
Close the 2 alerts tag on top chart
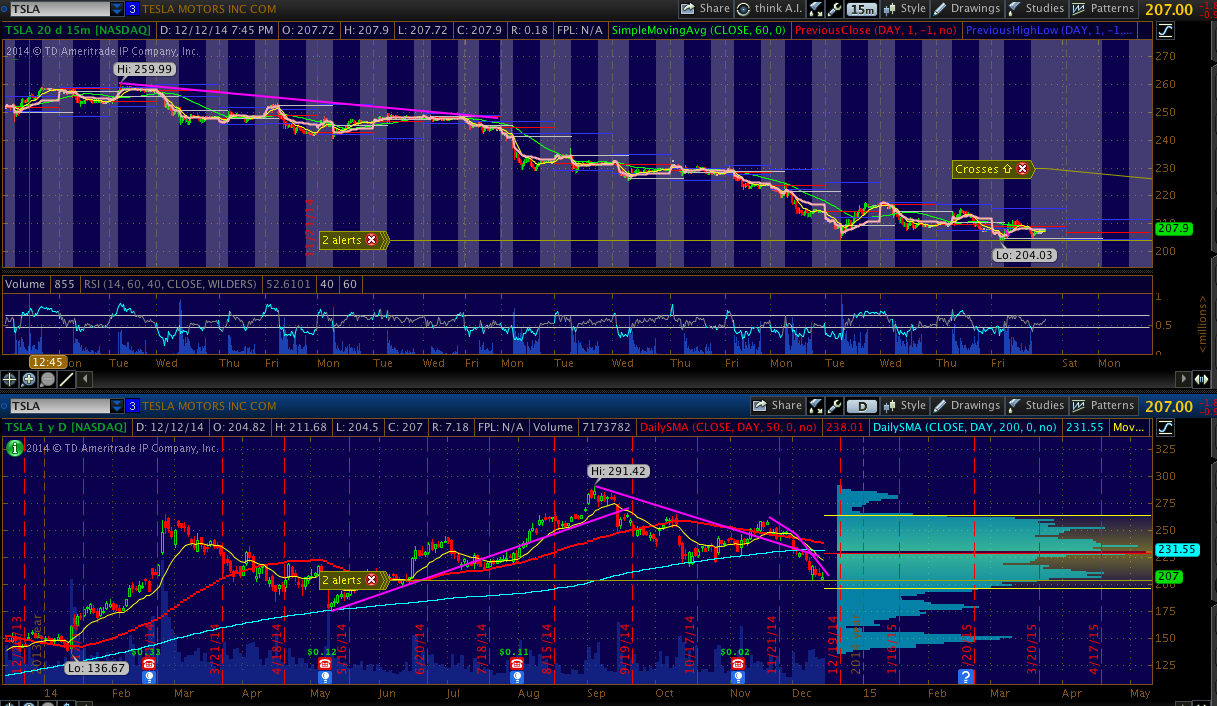[x=372, y=240]
